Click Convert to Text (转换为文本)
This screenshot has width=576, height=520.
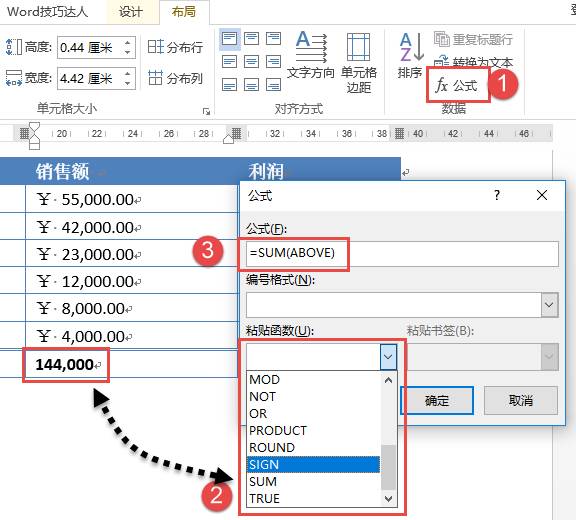tap(474, 62)
